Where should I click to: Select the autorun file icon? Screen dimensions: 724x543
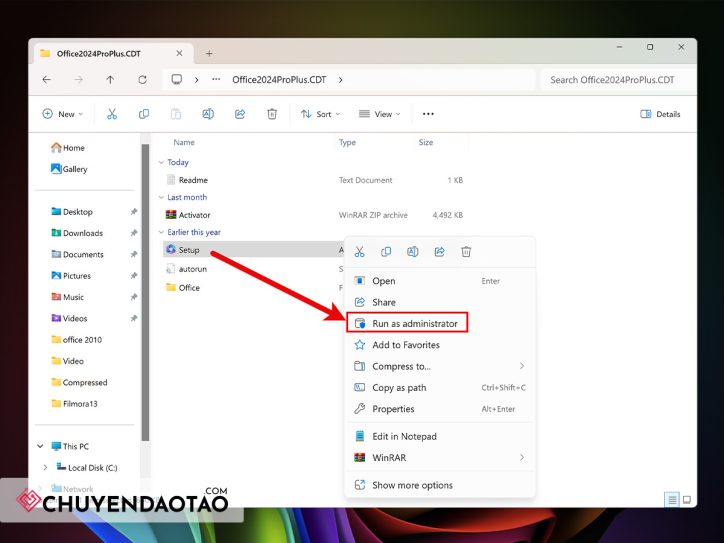pos(170,269)
